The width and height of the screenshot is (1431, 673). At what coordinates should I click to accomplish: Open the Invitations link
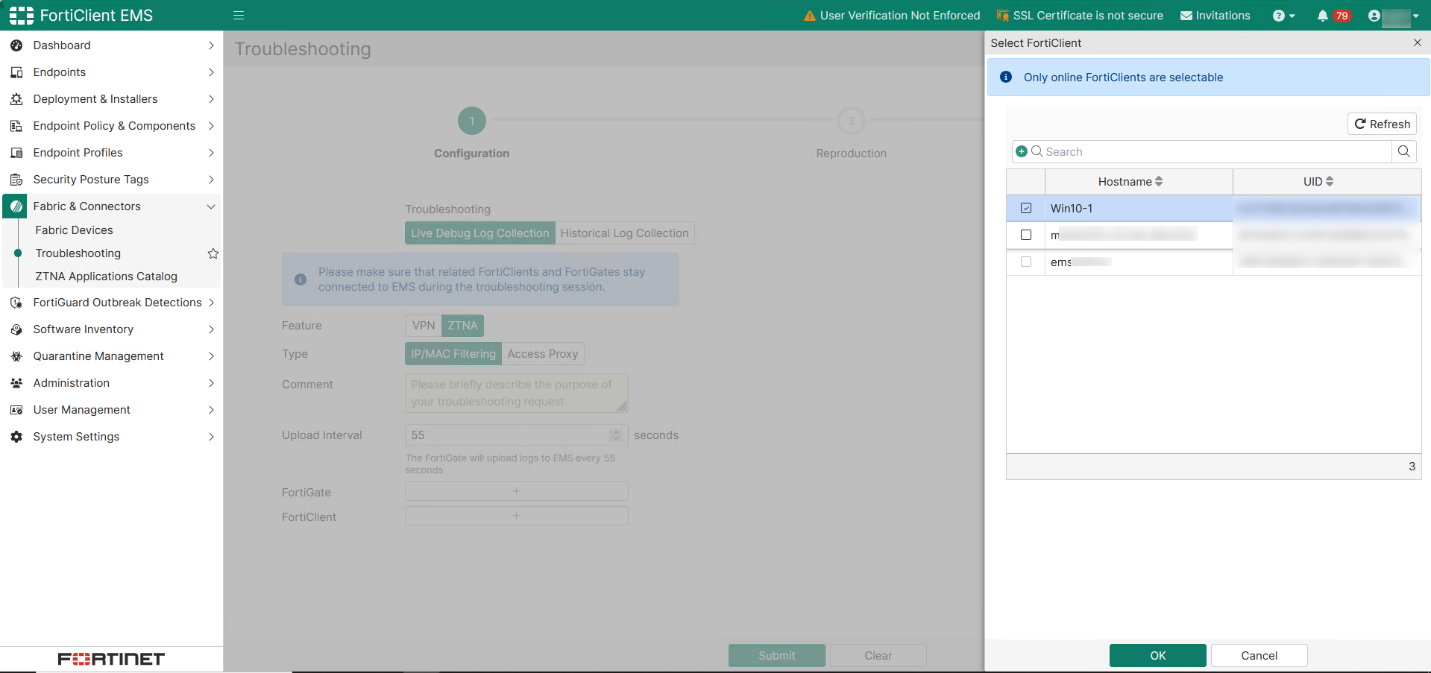click(1215, 16)
